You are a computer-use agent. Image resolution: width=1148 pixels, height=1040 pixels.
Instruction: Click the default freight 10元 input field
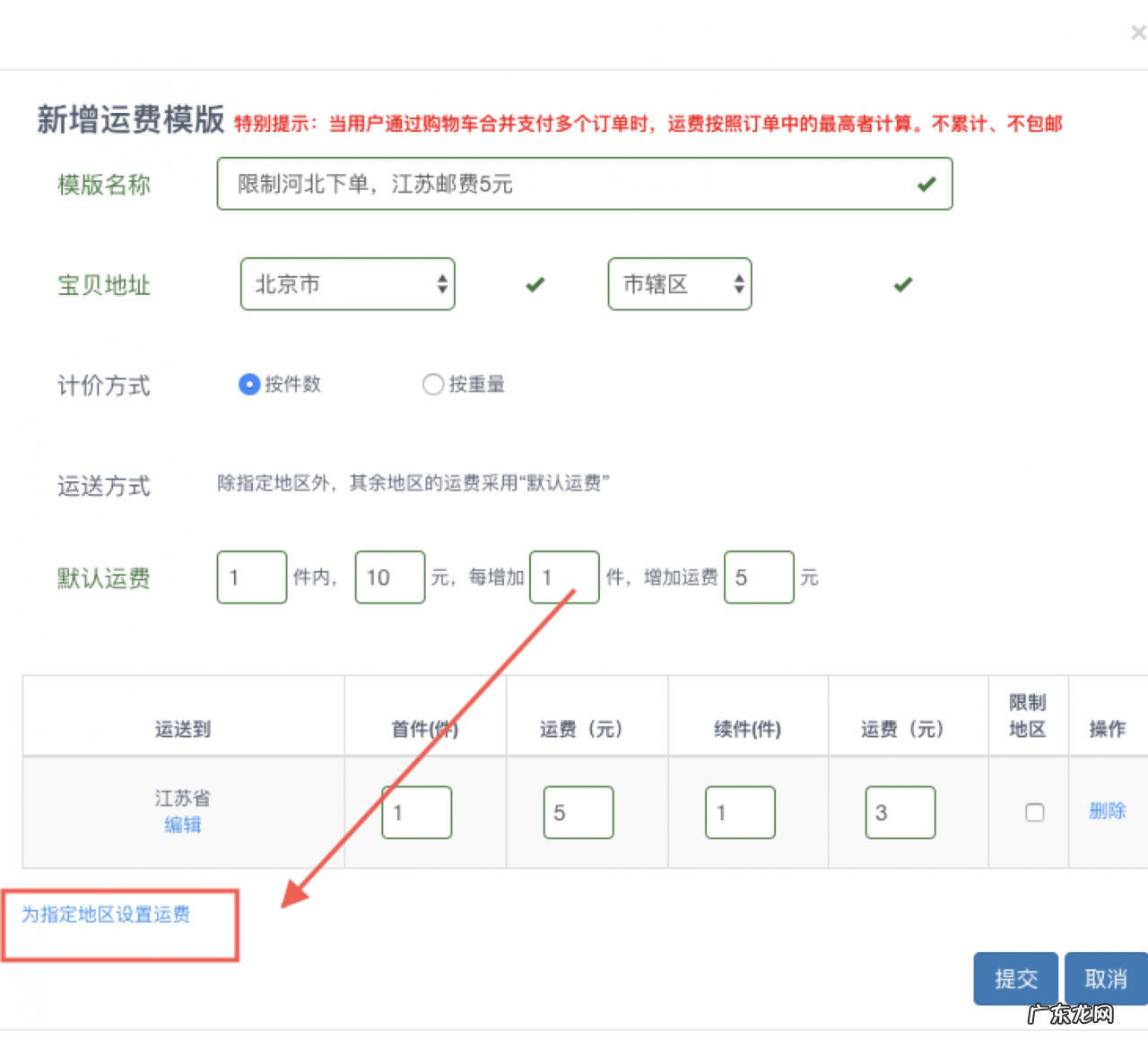[x=389, y=577]
